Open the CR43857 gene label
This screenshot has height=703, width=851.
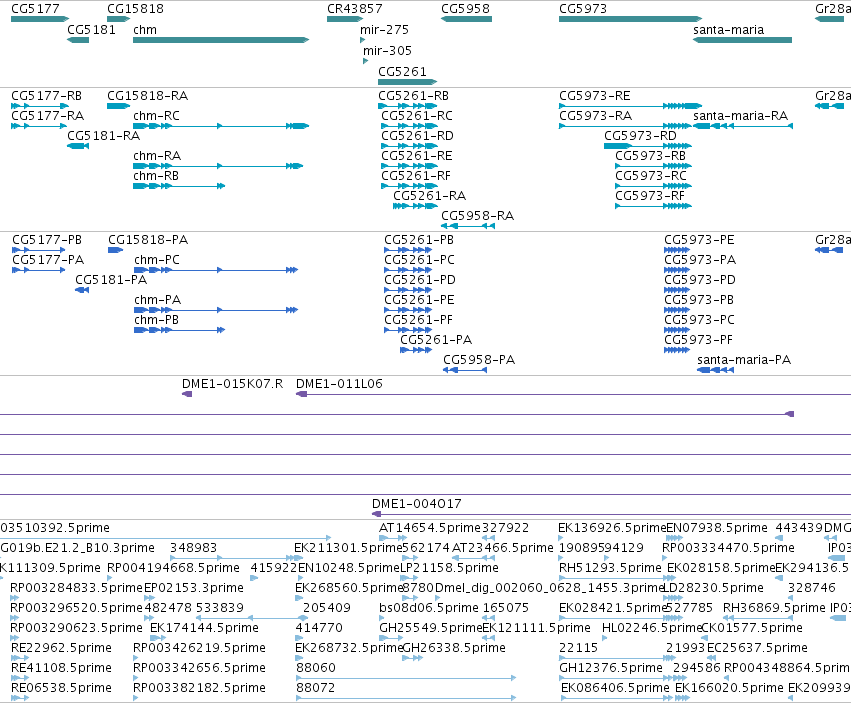354,9
